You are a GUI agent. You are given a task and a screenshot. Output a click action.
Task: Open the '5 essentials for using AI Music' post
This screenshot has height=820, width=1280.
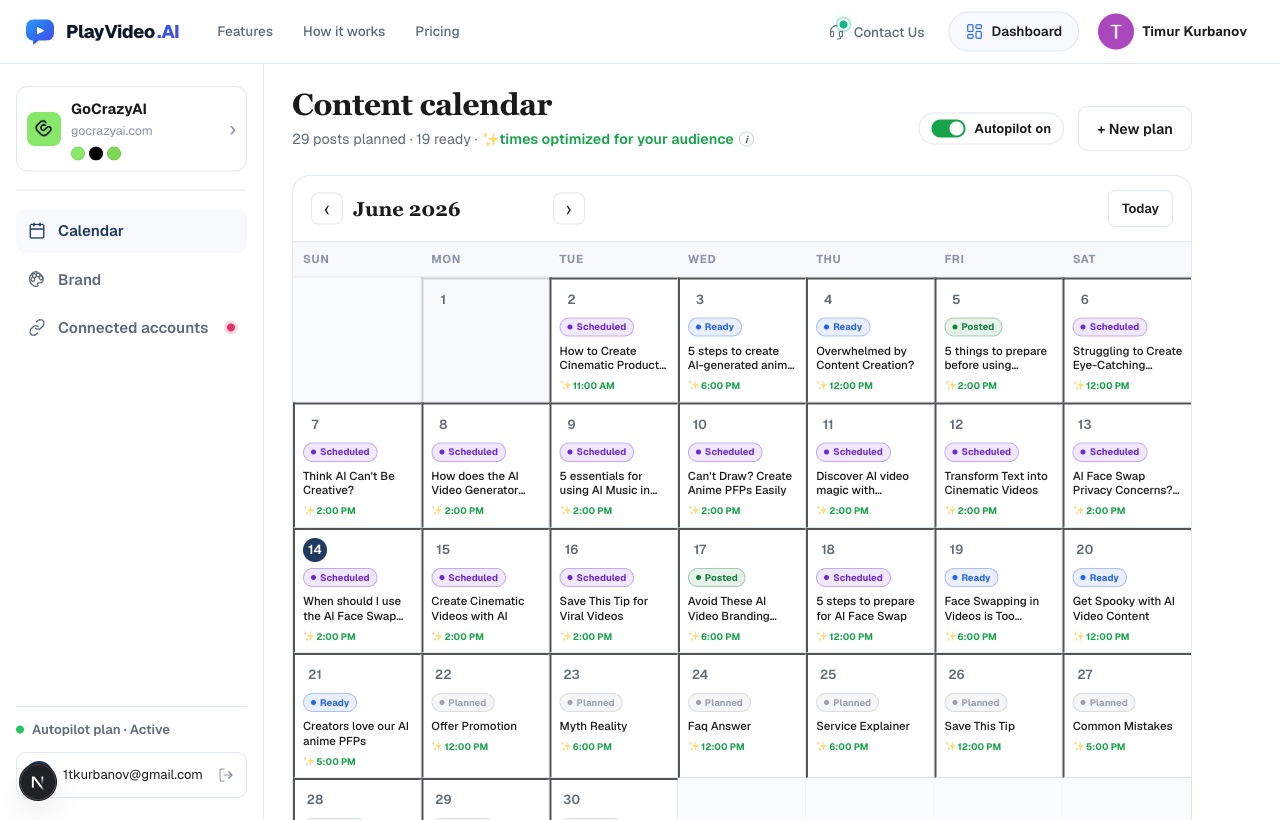608,483
